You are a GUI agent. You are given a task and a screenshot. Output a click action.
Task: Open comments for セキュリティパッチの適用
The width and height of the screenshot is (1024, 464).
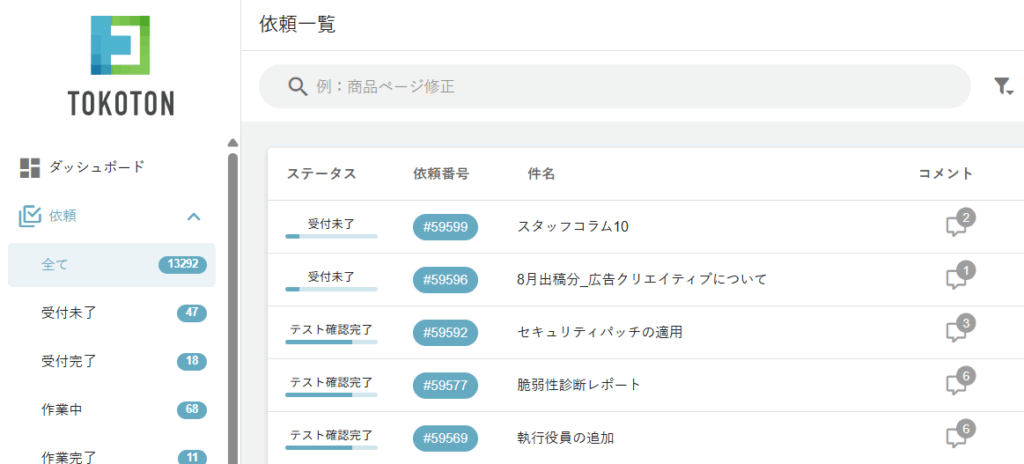pyautogui.click(x=957, y=331)
